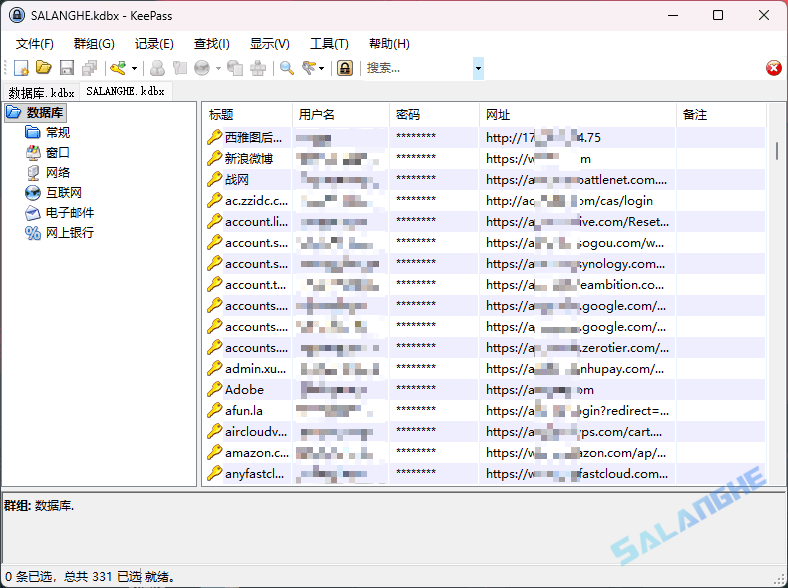Screen dimensions: 788x588
Task: Sort by the 用户名 column header
Action: pos(341,115)
